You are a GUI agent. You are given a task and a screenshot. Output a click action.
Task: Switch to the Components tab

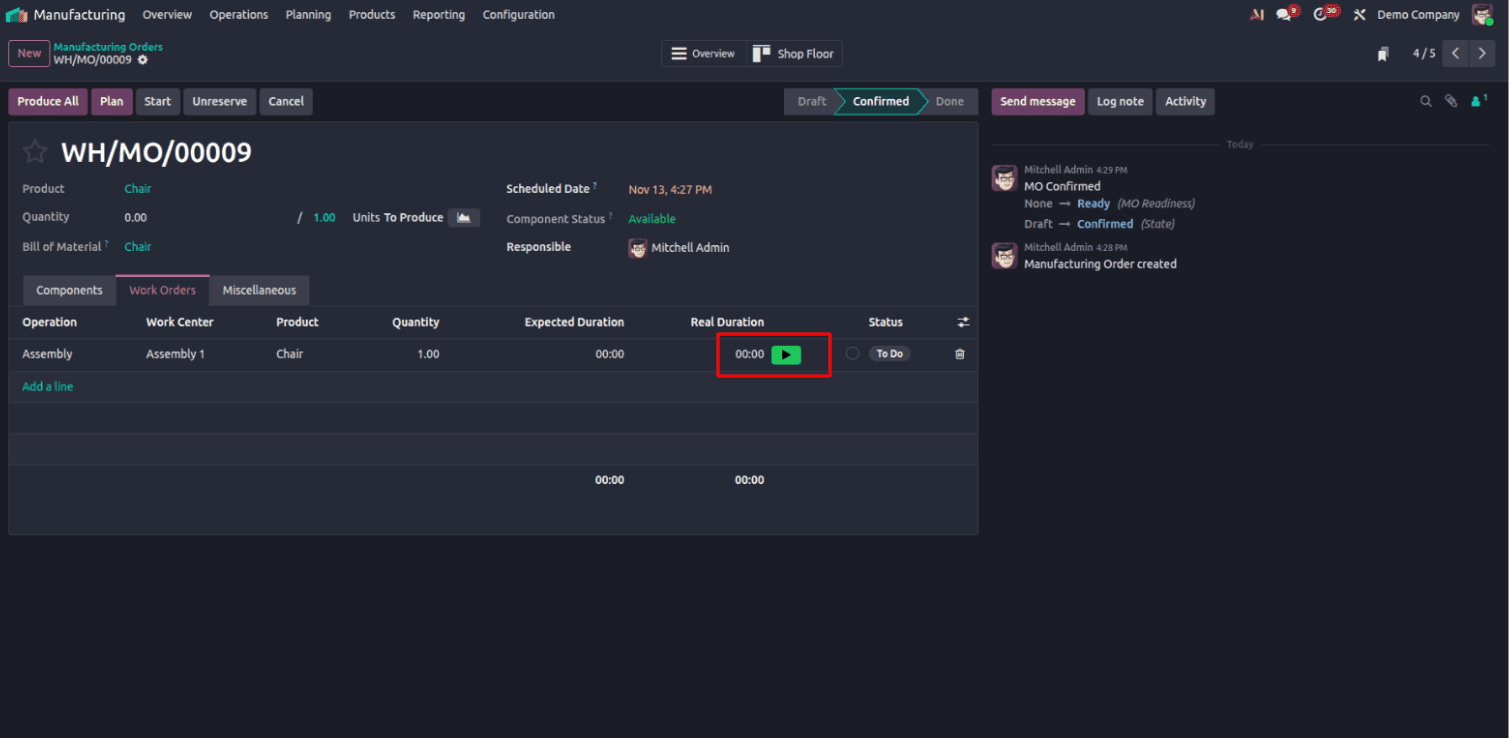(x=68, y=290)
